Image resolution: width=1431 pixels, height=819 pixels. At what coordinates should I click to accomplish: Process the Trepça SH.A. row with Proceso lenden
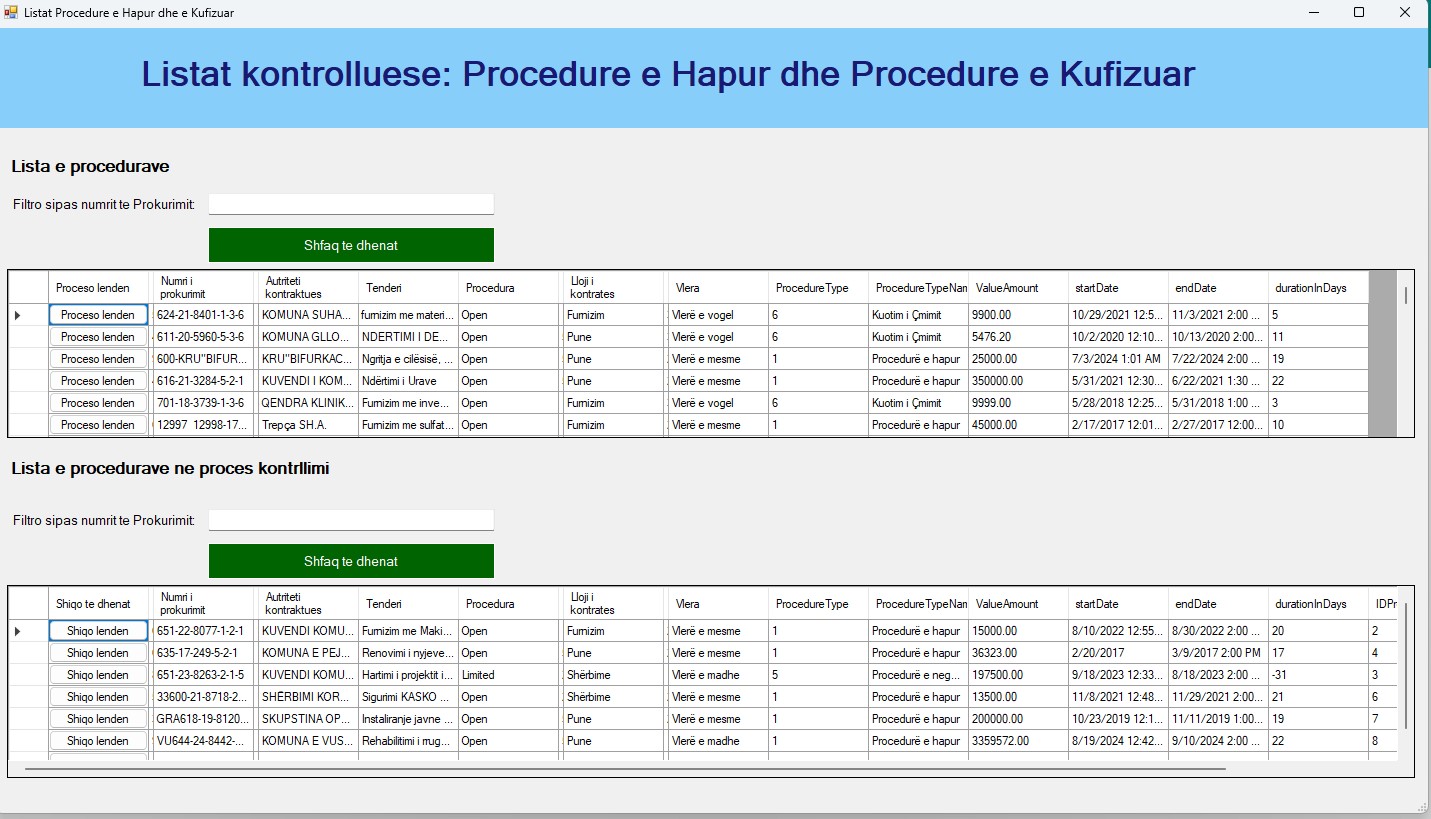coord(98,425)
